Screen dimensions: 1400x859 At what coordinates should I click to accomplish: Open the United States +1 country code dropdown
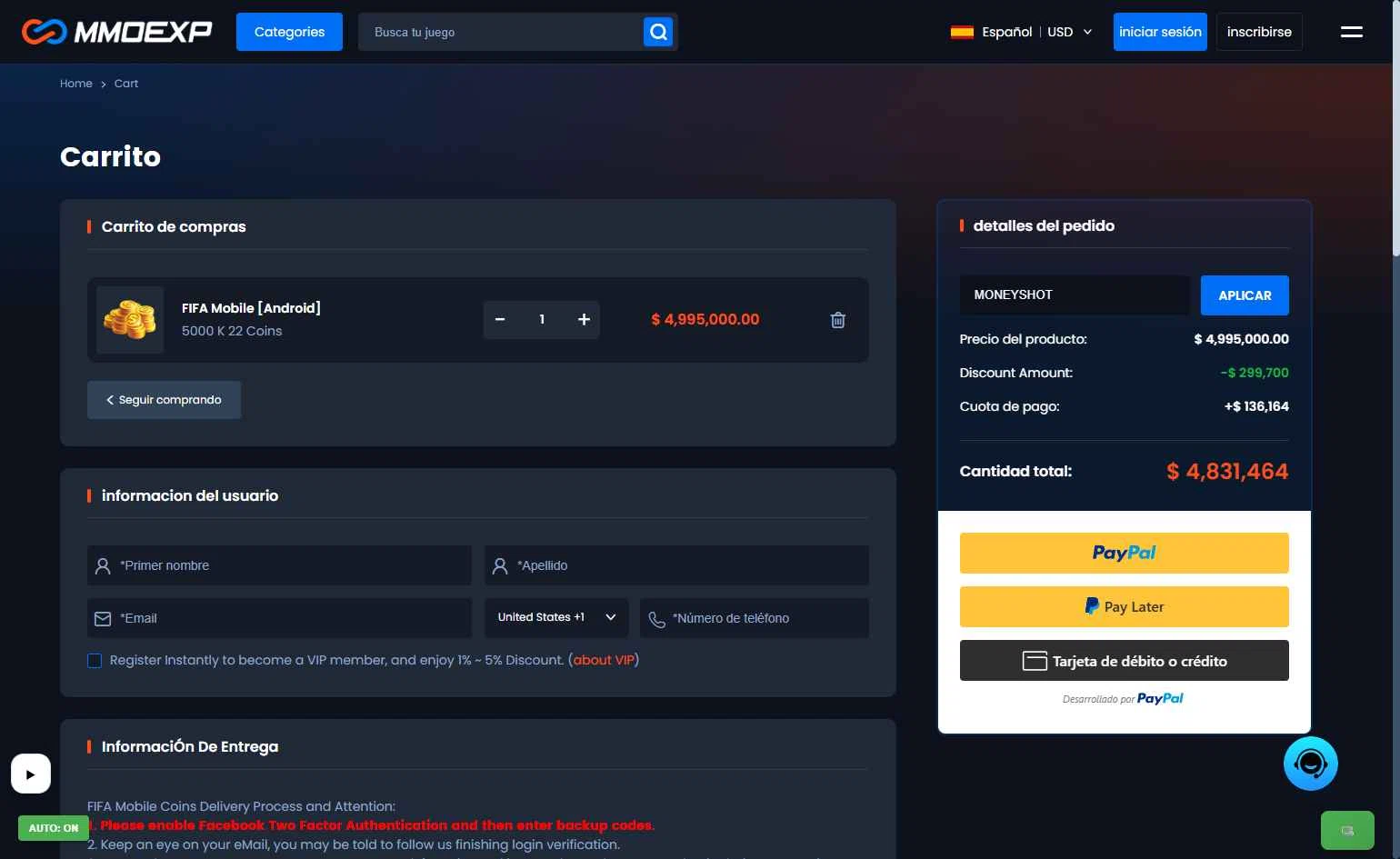point(556,617)
